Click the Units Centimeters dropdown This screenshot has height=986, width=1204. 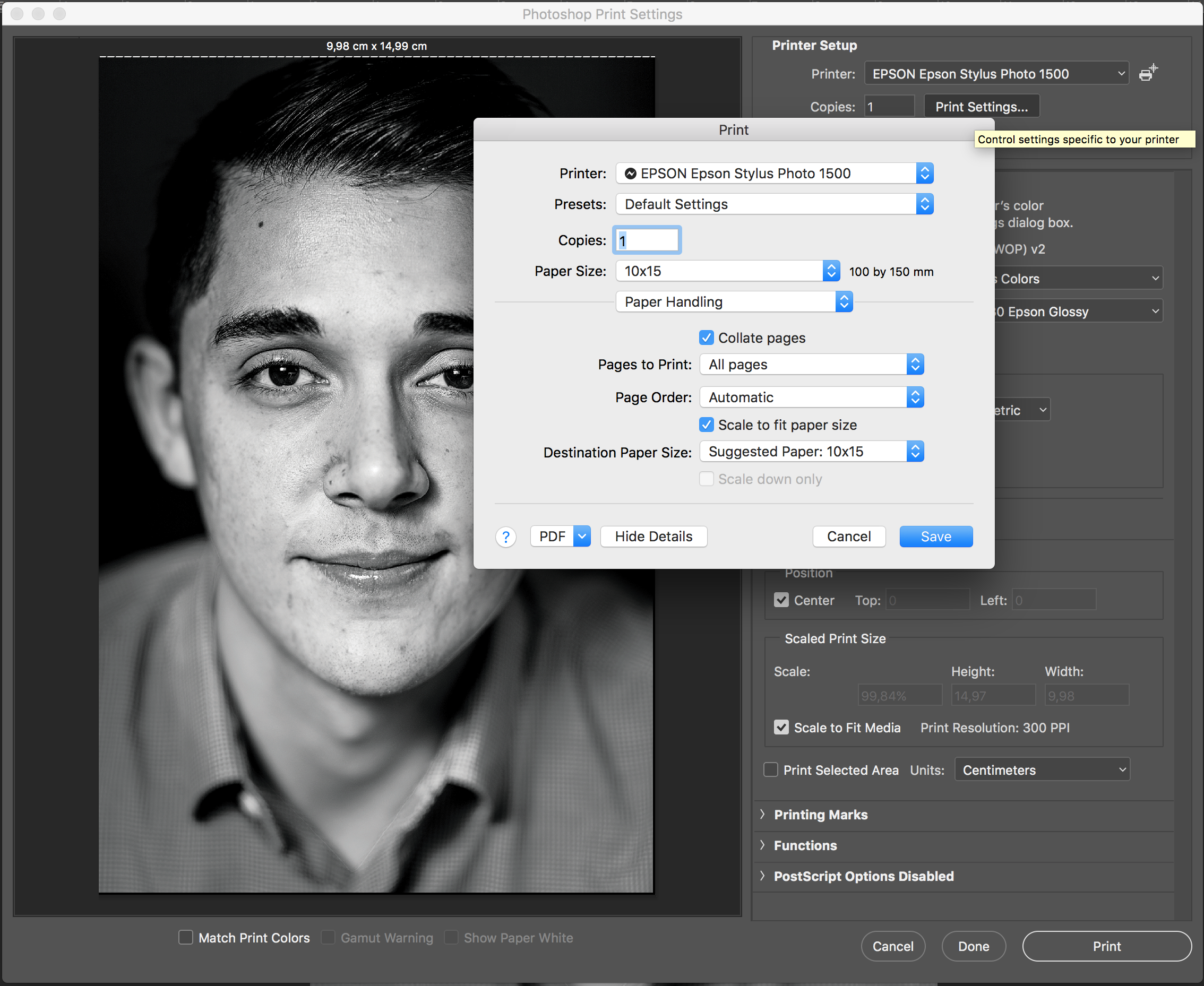[x=1040, y=770]
